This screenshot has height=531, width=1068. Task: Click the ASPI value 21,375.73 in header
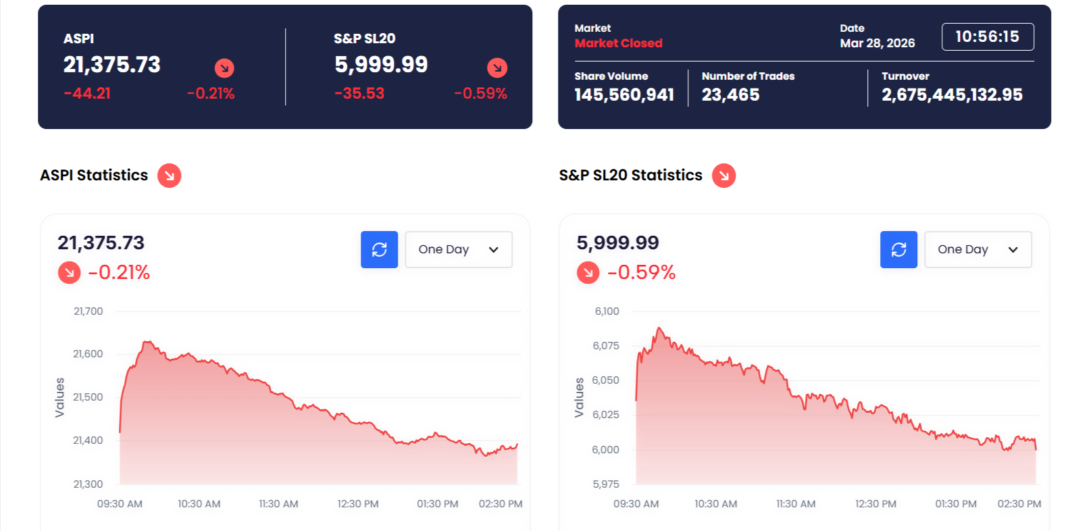coord(112,65)
